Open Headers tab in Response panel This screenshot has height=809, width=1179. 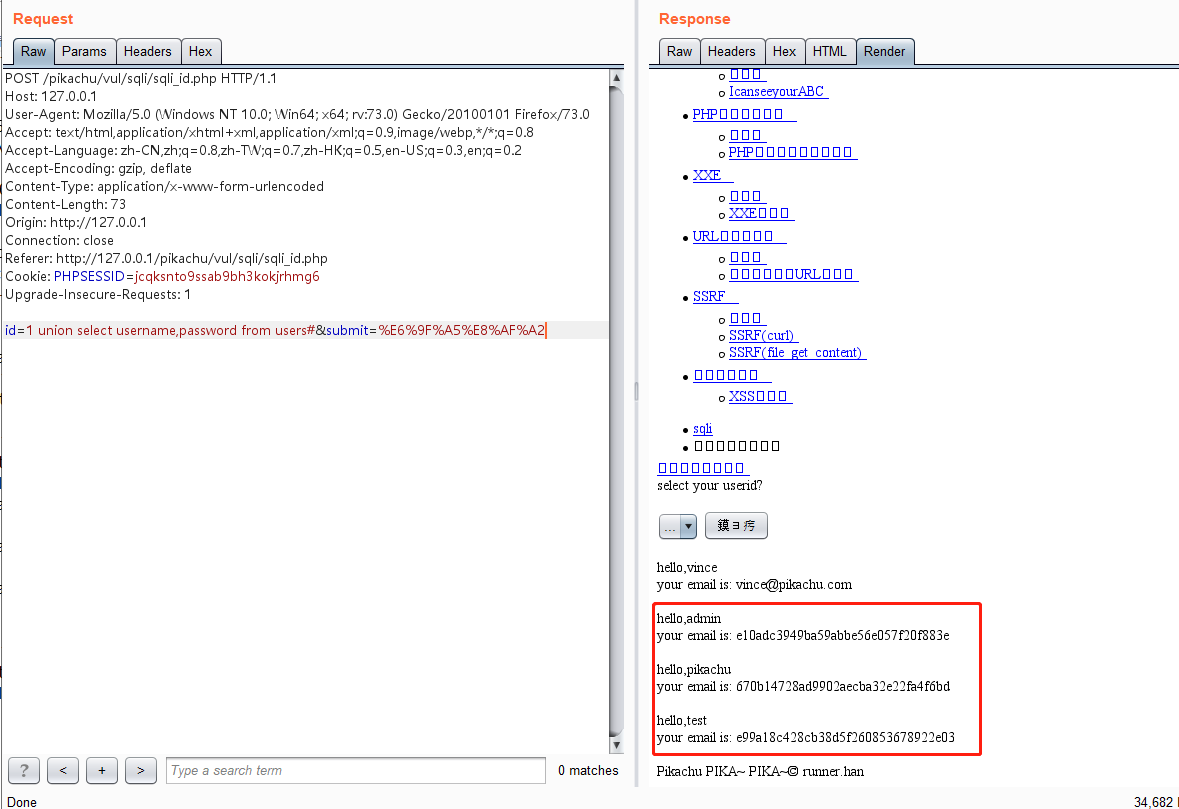tap(732, 51)
